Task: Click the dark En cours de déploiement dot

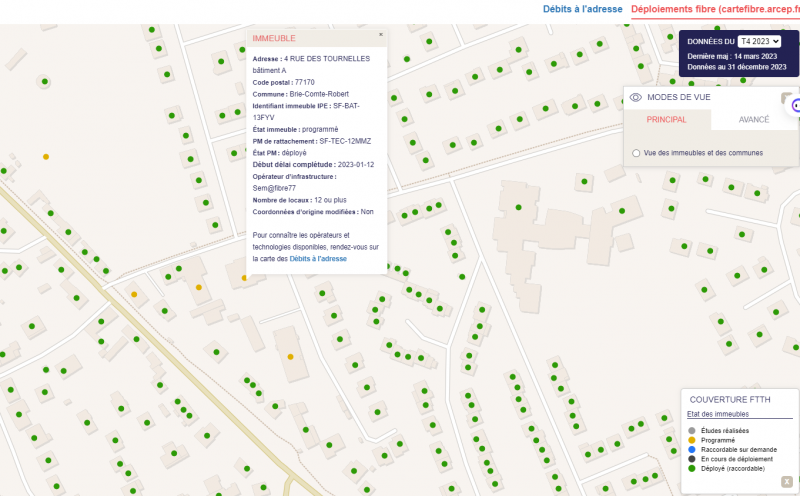Action: click(691, 459)
